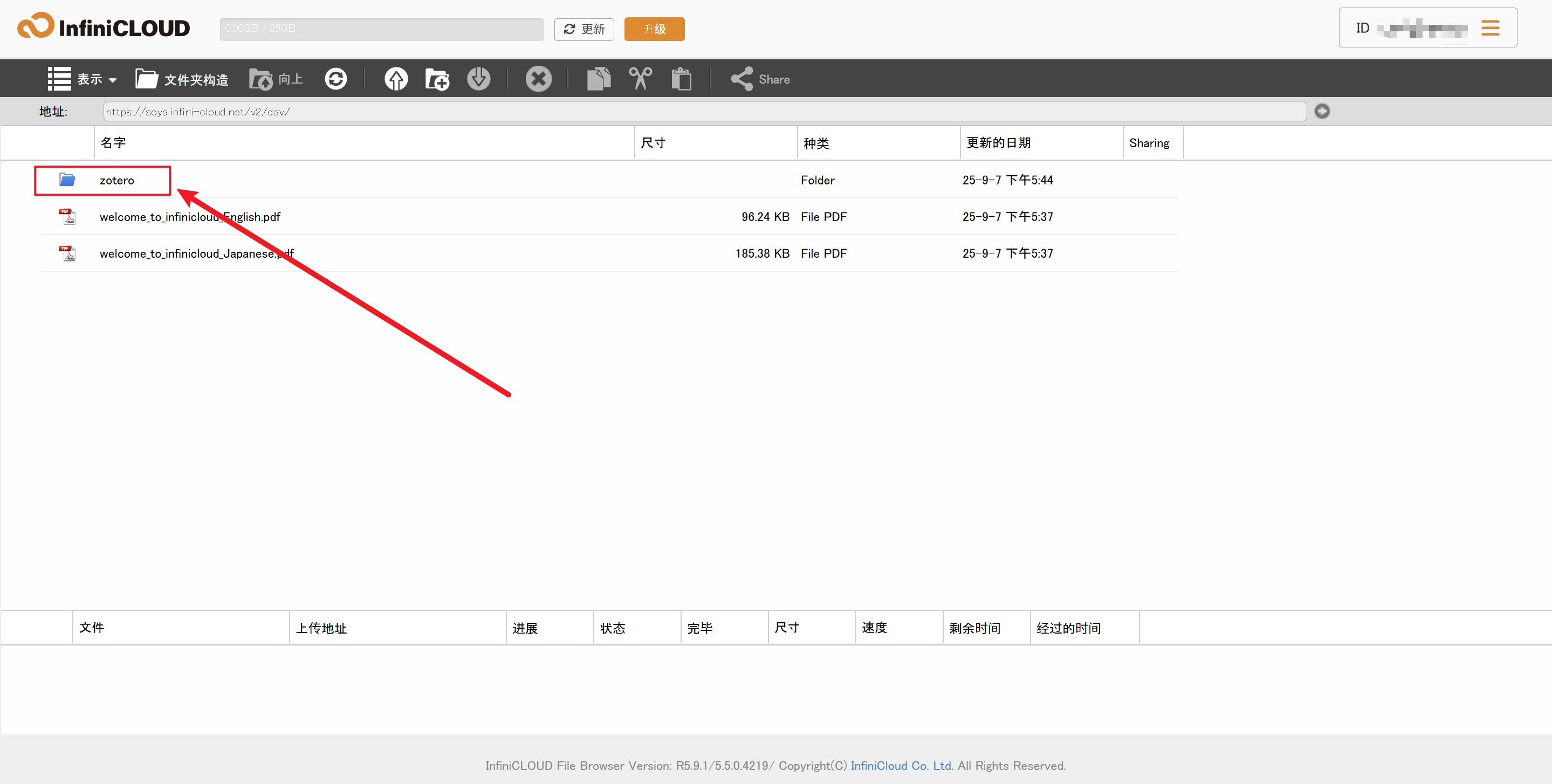
Task: Sort by the 种类 column header
Action: coord(878,143)
